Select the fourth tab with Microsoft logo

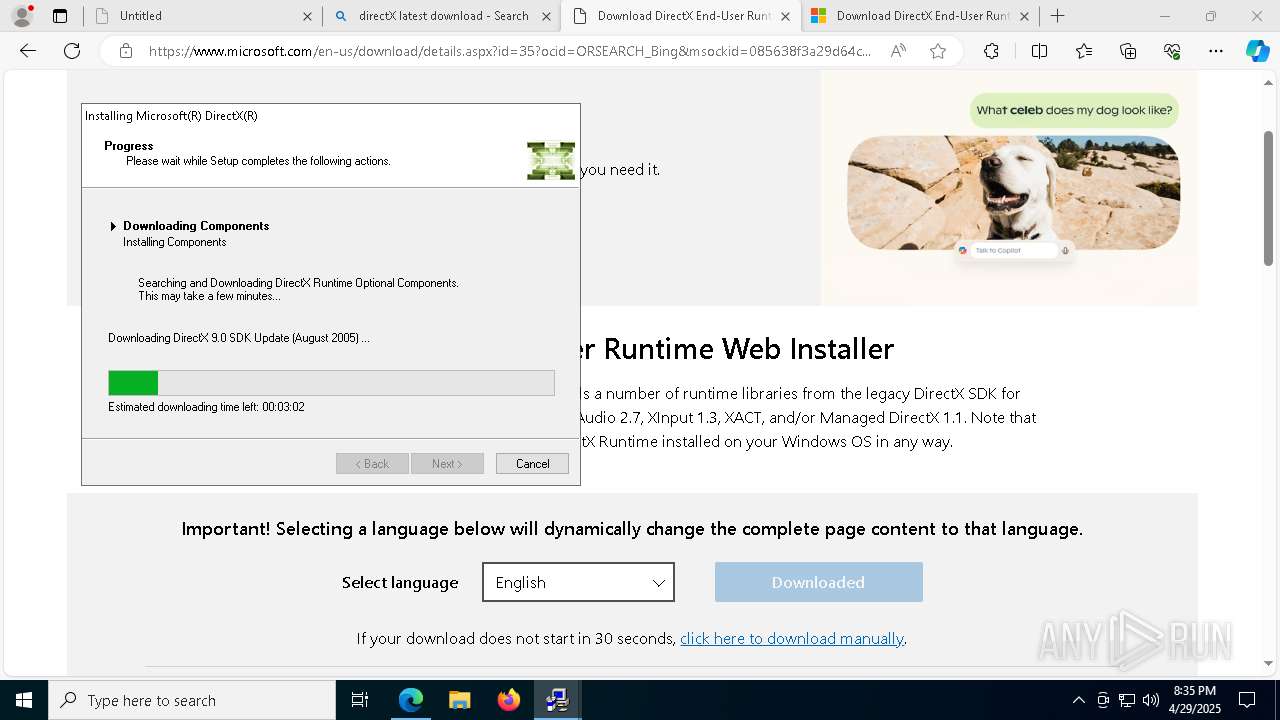coord(920,16)
